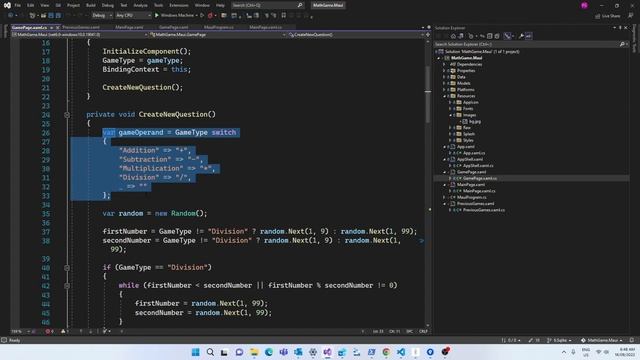
Task: Open the Build menu
Action: (91, 5)
